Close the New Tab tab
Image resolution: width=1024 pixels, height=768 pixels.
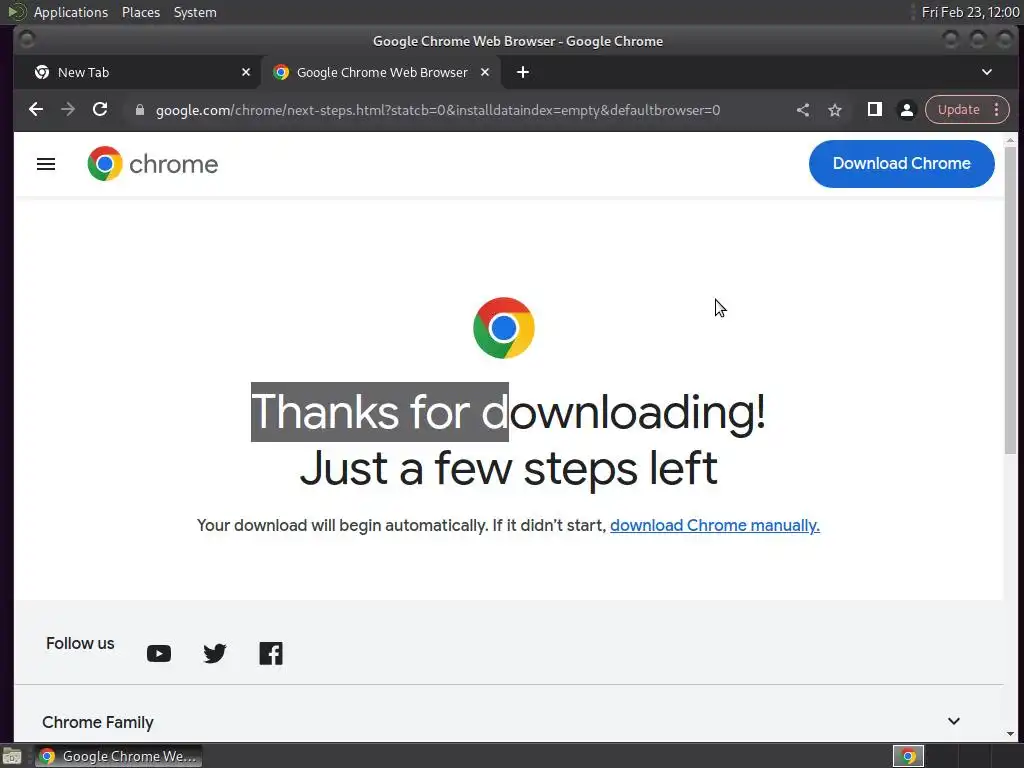[x=246, y=72]
